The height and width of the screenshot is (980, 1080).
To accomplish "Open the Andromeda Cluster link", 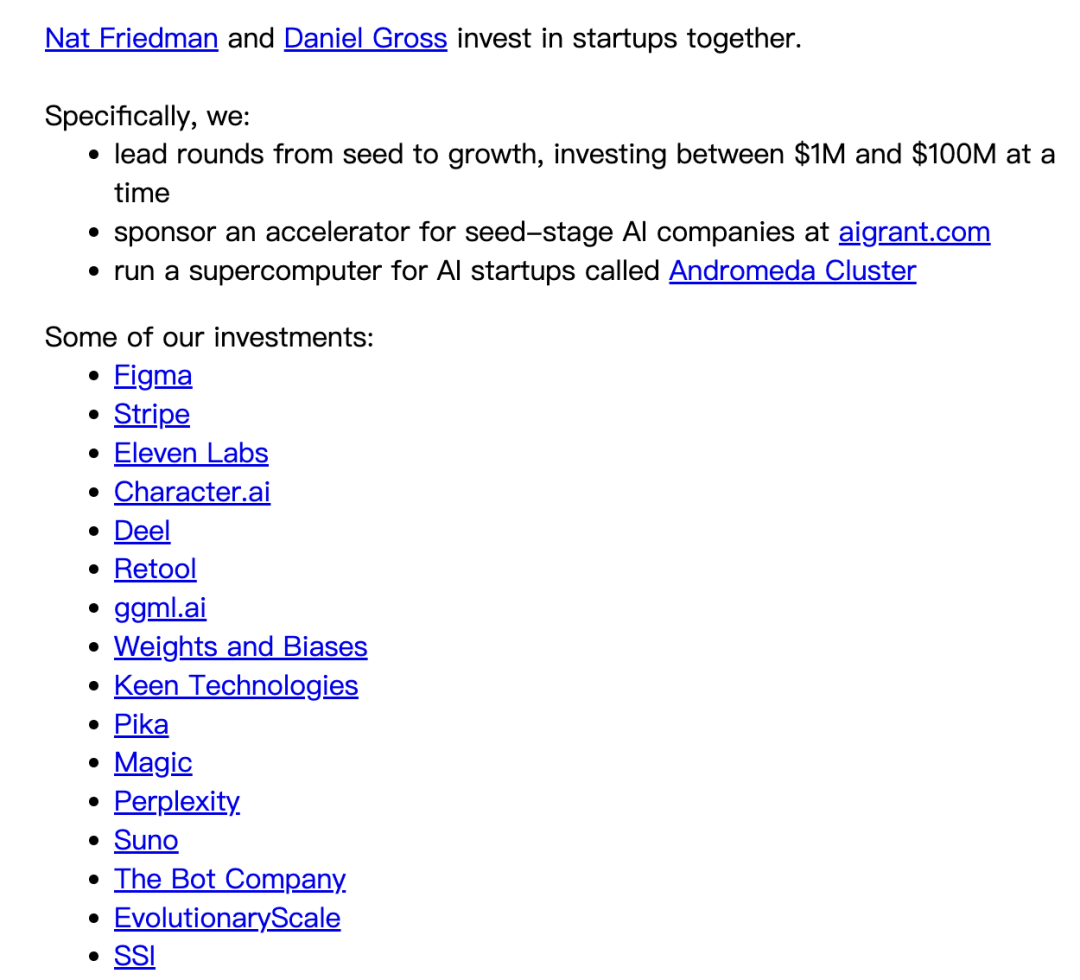I will tap(793, 271).
